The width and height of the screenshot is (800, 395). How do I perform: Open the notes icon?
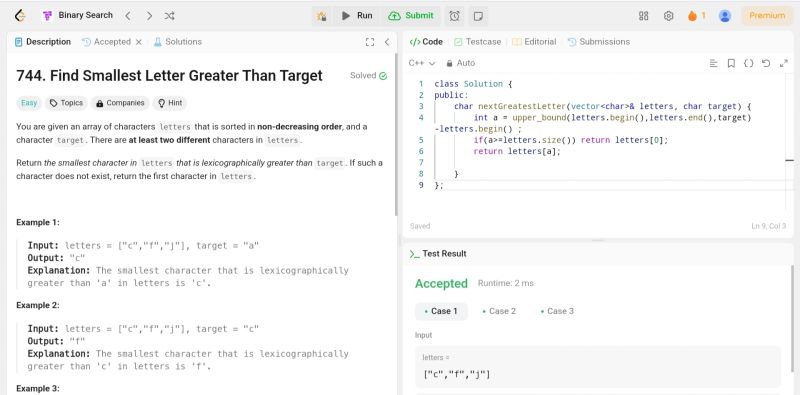478,16
